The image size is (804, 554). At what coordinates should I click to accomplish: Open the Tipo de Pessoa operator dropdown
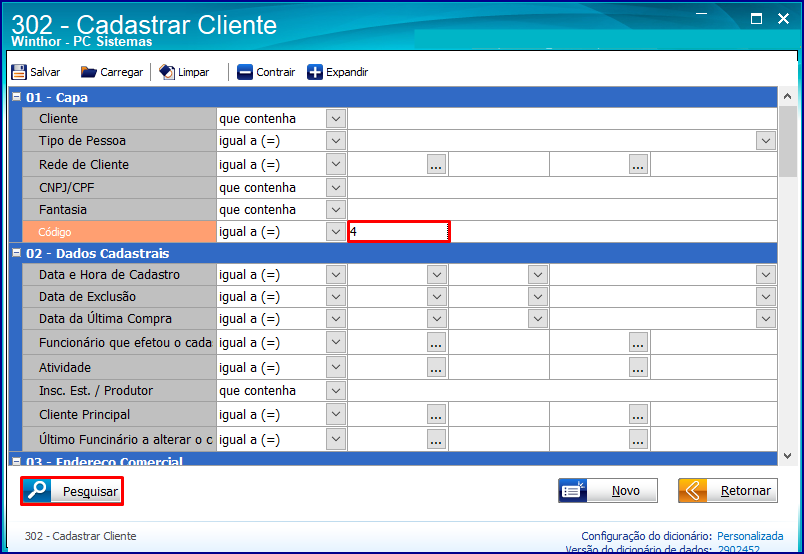click(x=336, y=141)
